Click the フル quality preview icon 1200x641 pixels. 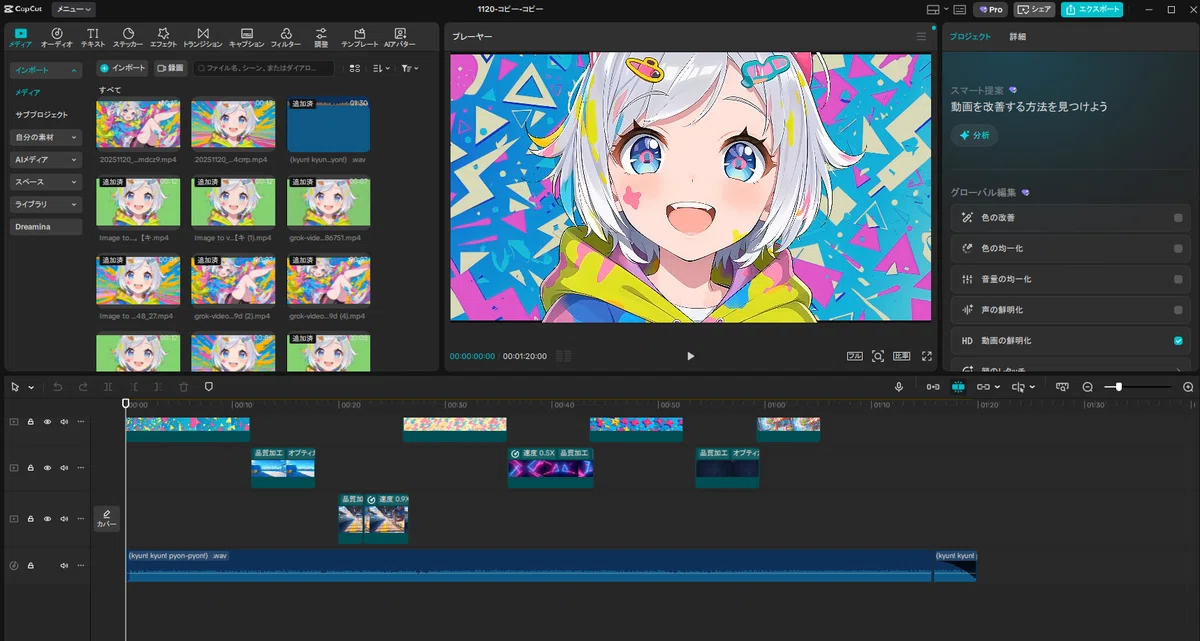[854, 356]
